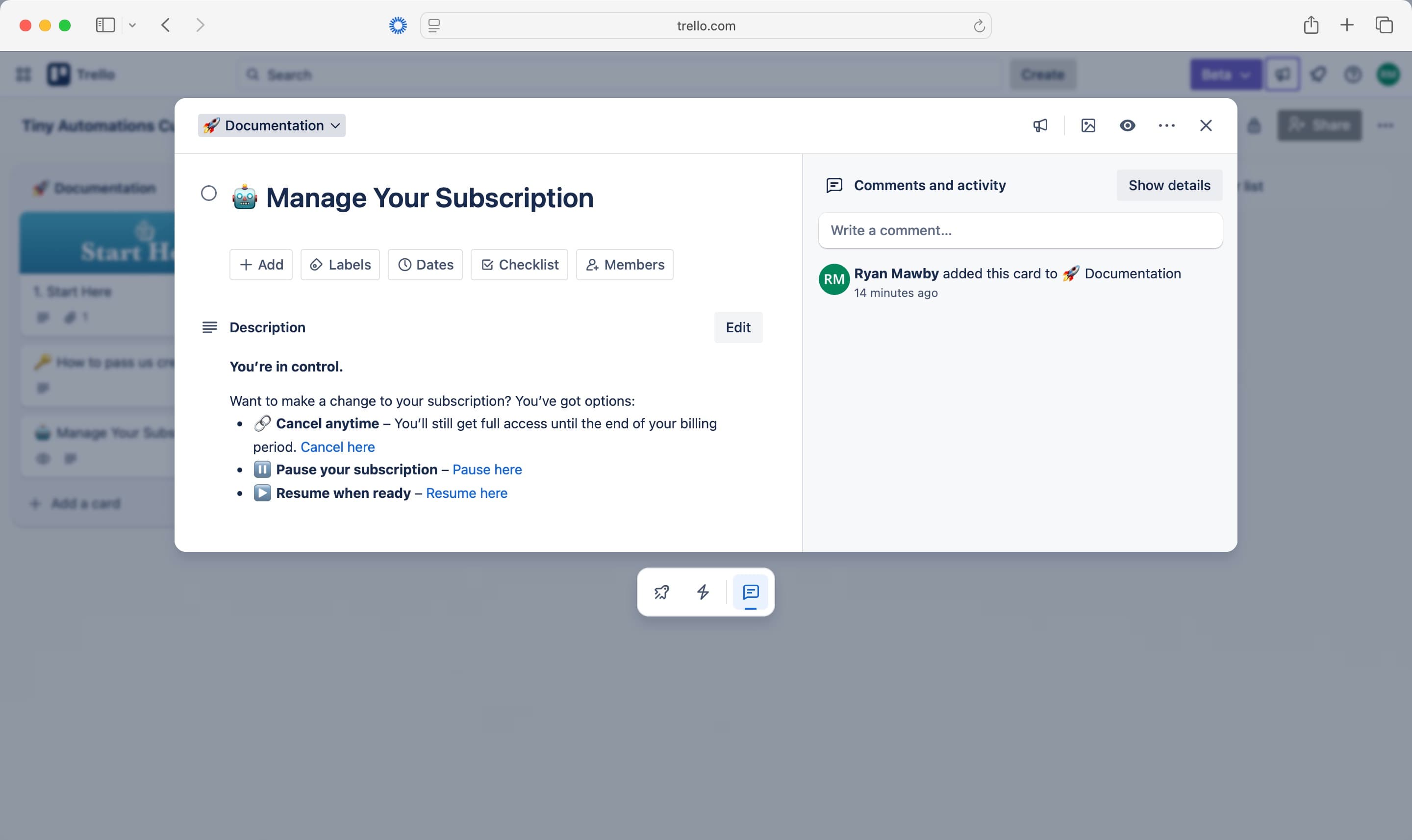Open the card cover image icon
This screenshot has width=1412, height=840.
tap(1088, 125)
